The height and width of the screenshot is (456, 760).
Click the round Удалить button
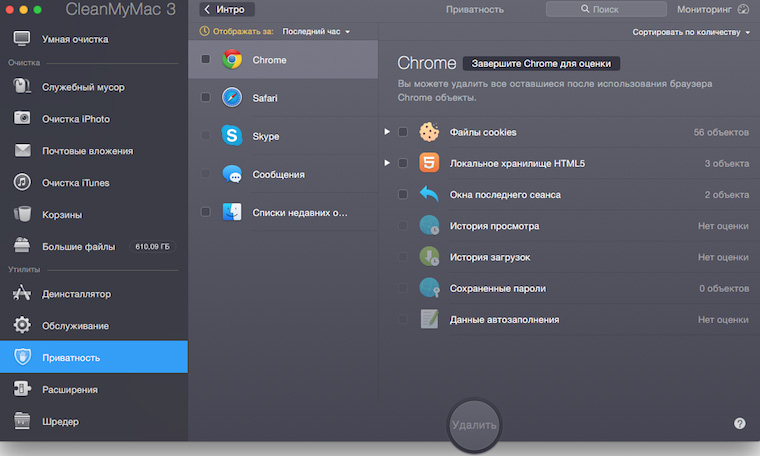474,425
